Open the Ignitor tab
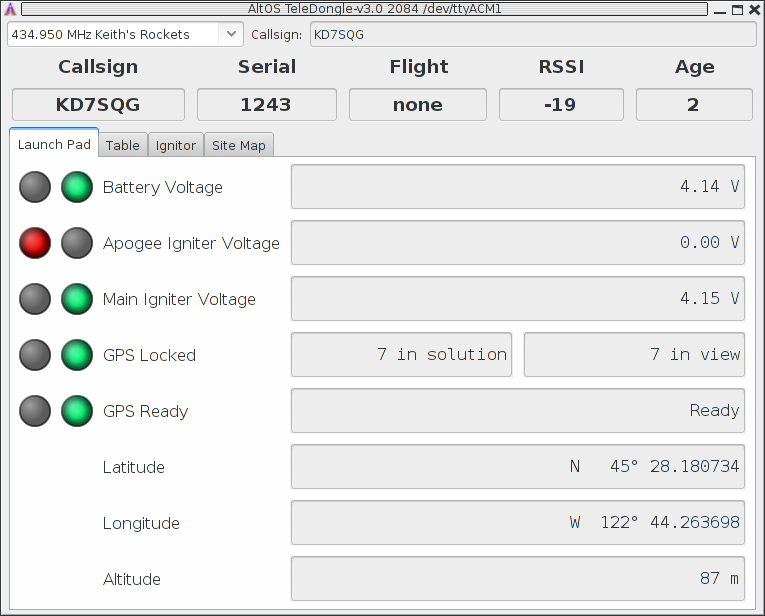This screenshot has width=765, height=616. 176,145
